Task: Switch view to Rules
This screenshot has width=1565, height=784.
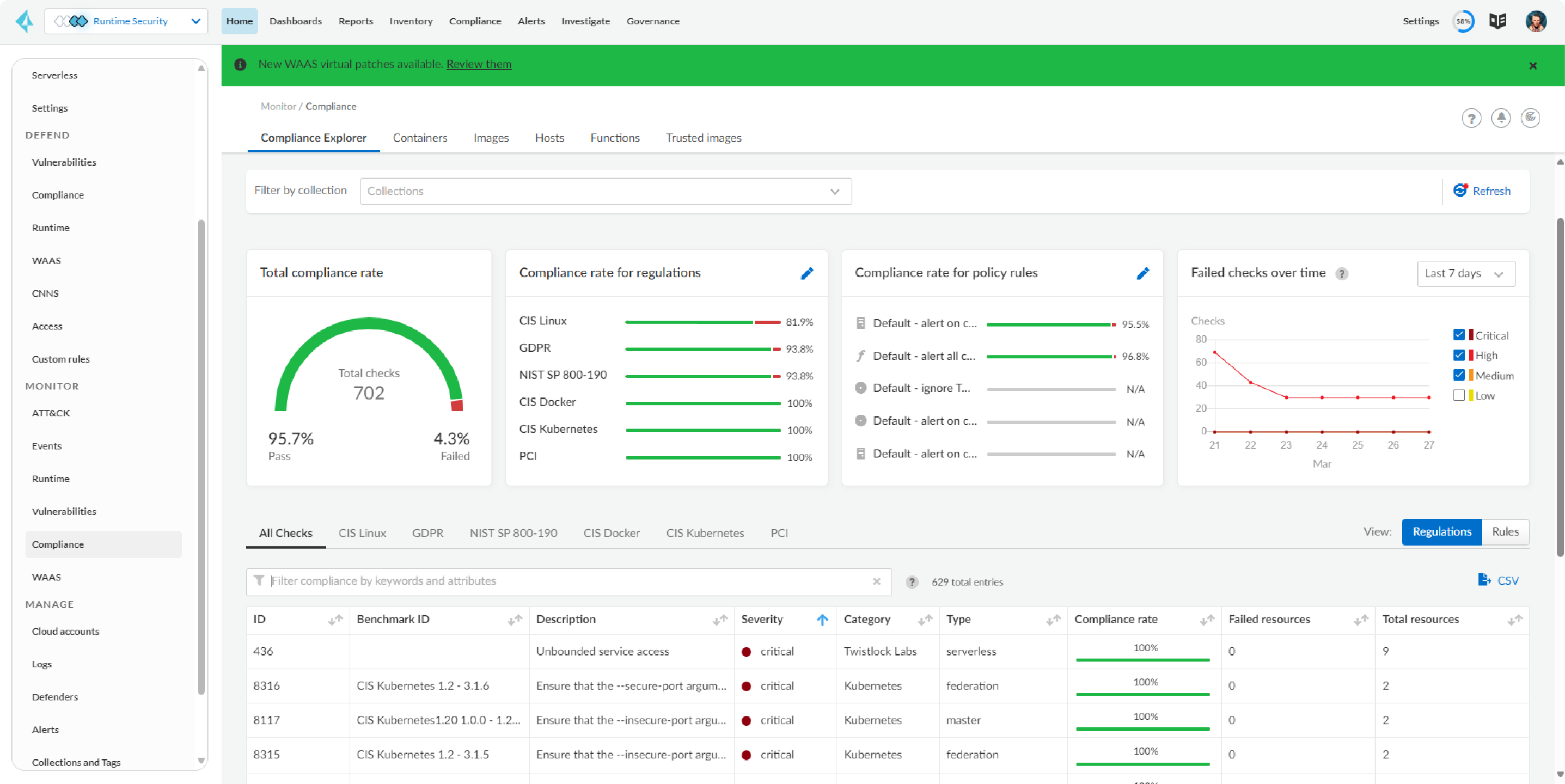Action: (1505, 532)
